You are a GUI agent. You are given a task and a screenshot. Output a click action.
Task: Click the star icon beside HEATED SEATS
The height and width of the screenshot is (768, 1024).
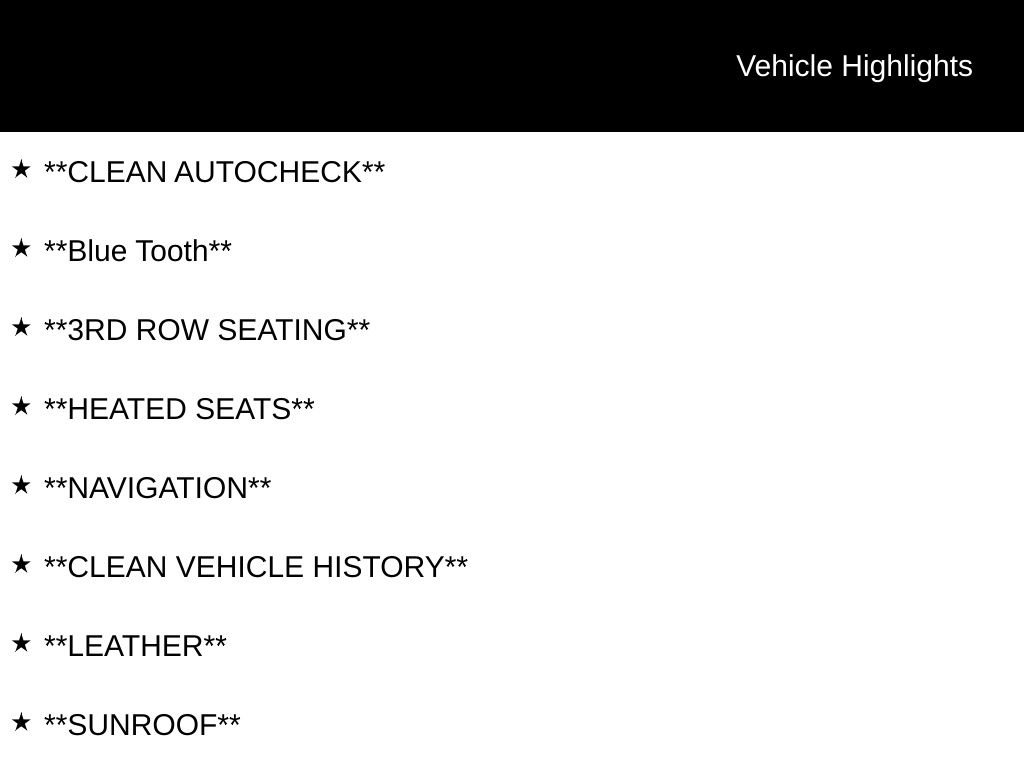(21, 407)
